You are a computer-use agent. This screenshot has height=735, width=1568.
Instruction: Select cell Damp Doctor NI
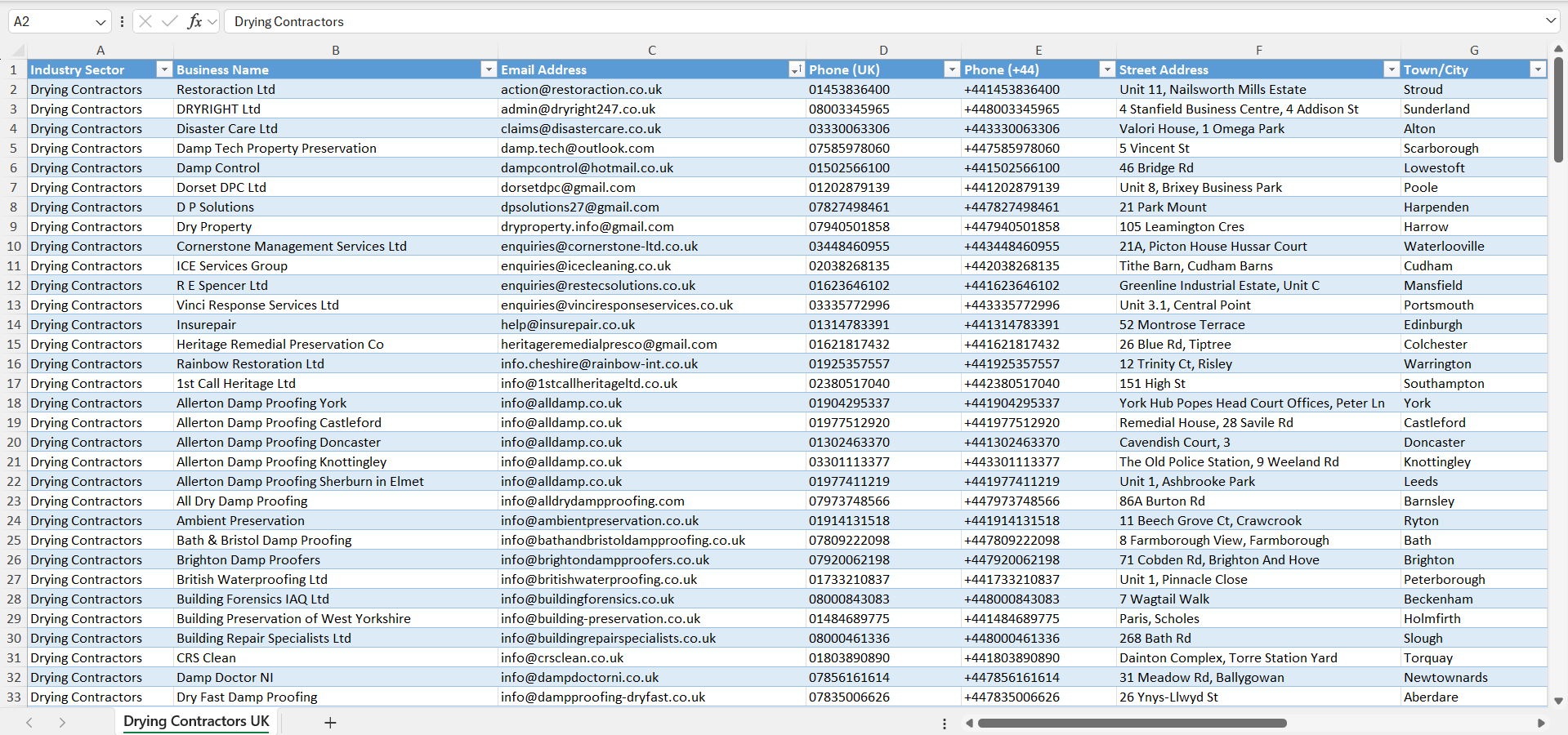(x=335, y=677)
